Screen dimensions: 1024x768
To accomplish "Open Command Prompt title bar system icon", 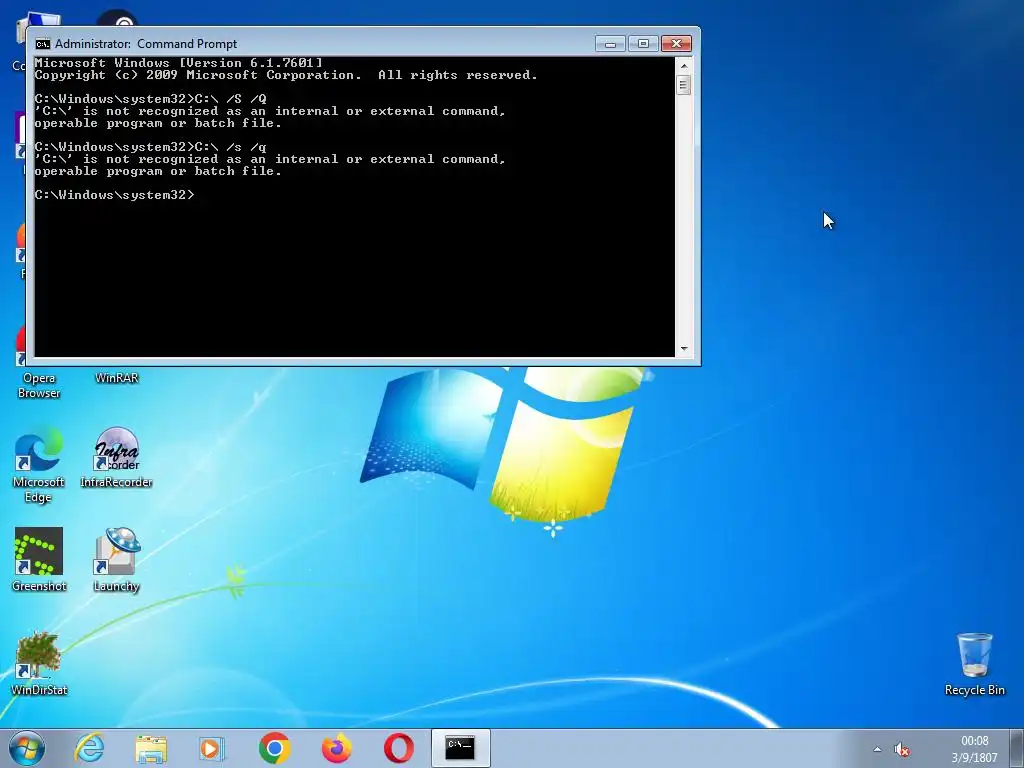I will [x=43, y=44].
